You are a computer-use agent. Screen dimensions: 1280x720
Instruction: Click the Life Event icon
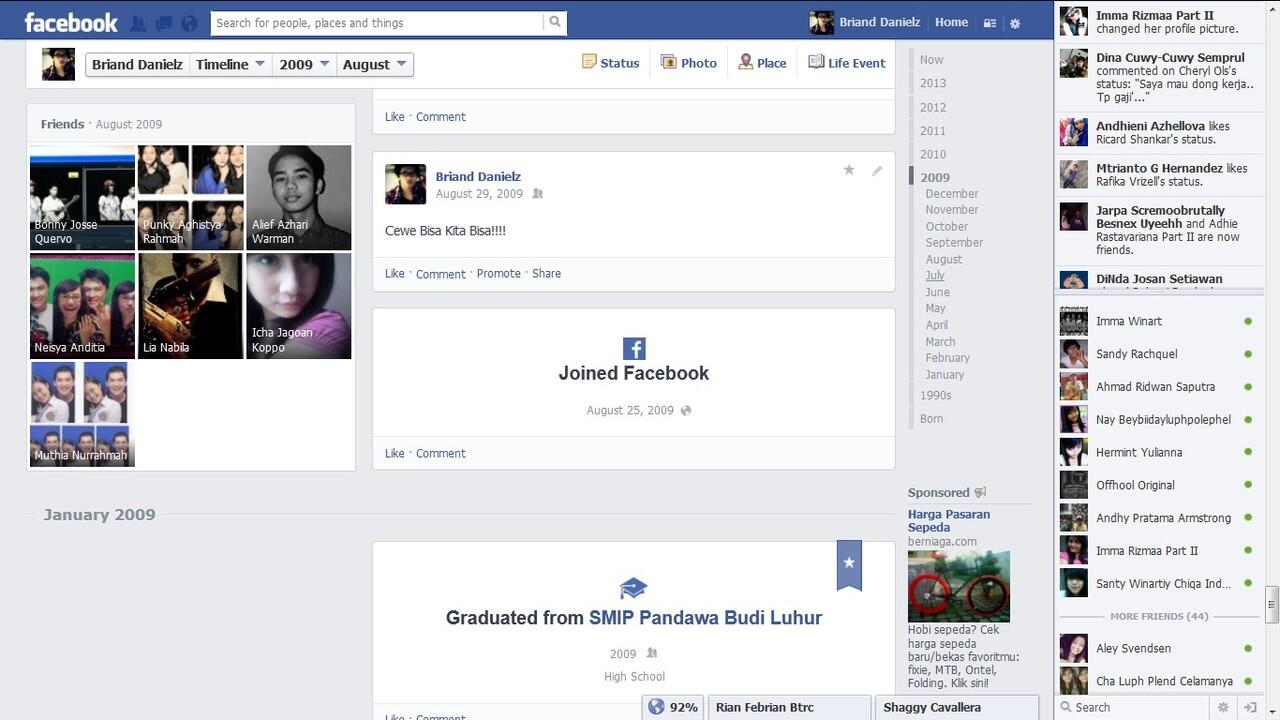coord(816,62)
